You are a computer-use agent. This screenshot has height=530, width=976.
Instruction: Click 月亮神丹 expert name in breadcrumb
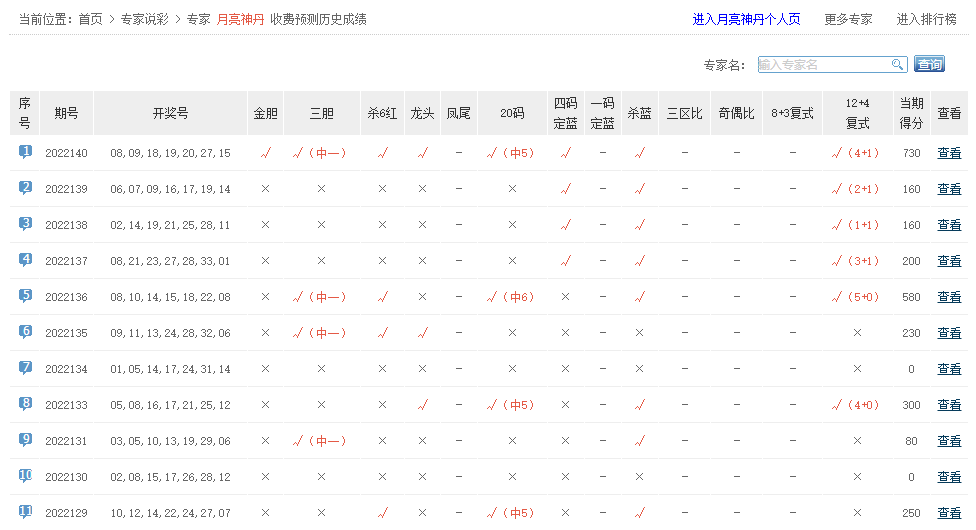240,19
